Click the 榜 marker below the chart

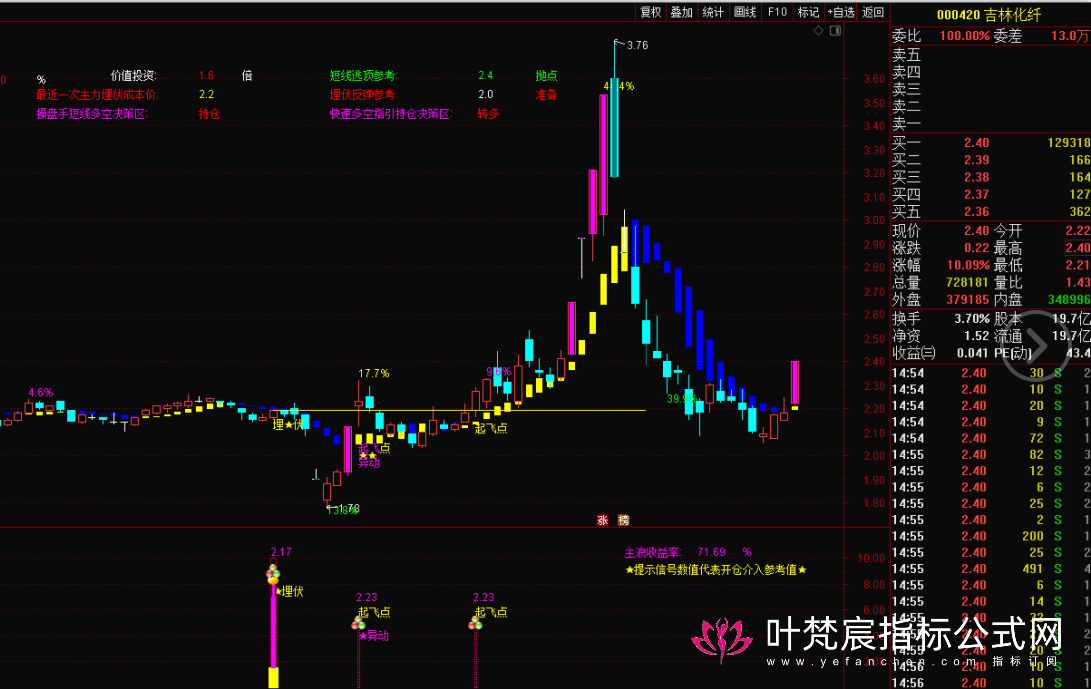tap(623, 520)
